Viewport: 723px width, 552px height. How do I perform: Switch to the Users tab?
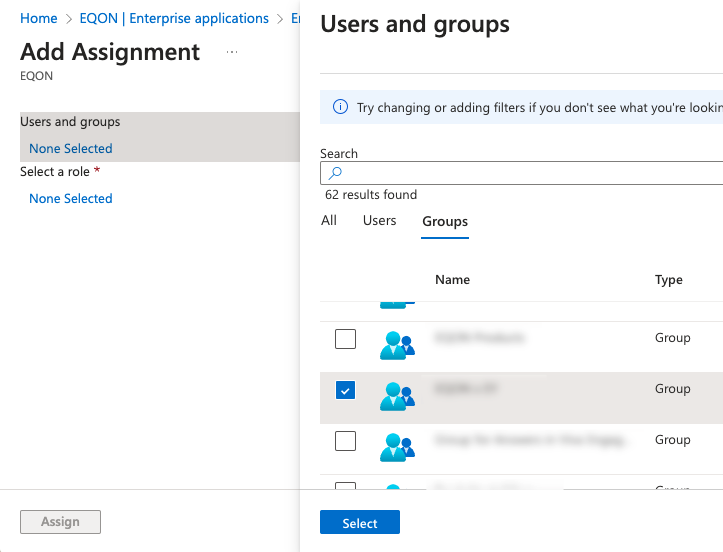click(x=379, y=220)
